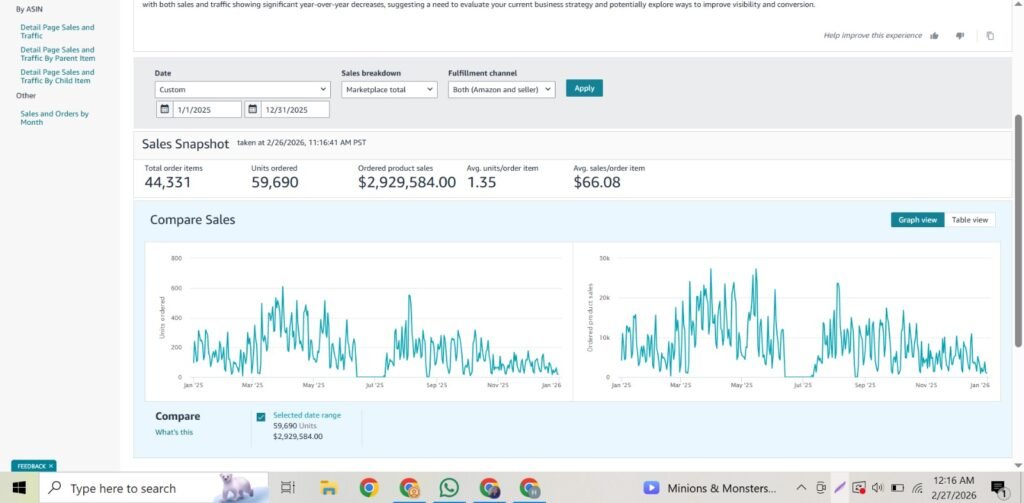
Task: Expand the Fulfillment channel dropdown
Action: (501, 89)
